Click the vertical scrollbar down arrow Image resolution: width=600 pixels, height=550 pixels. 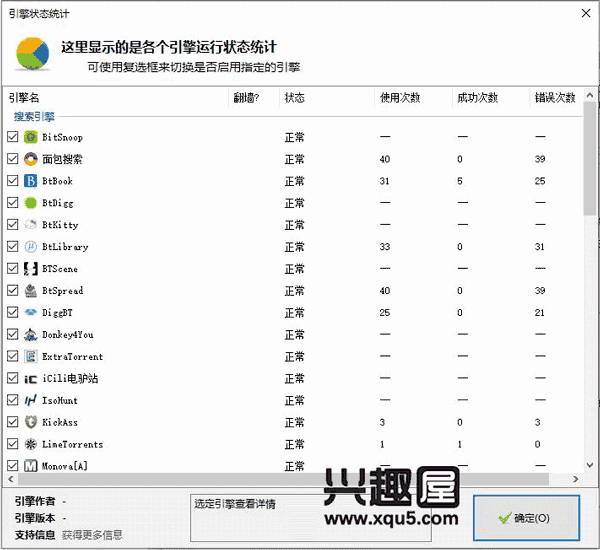(590, 465)
